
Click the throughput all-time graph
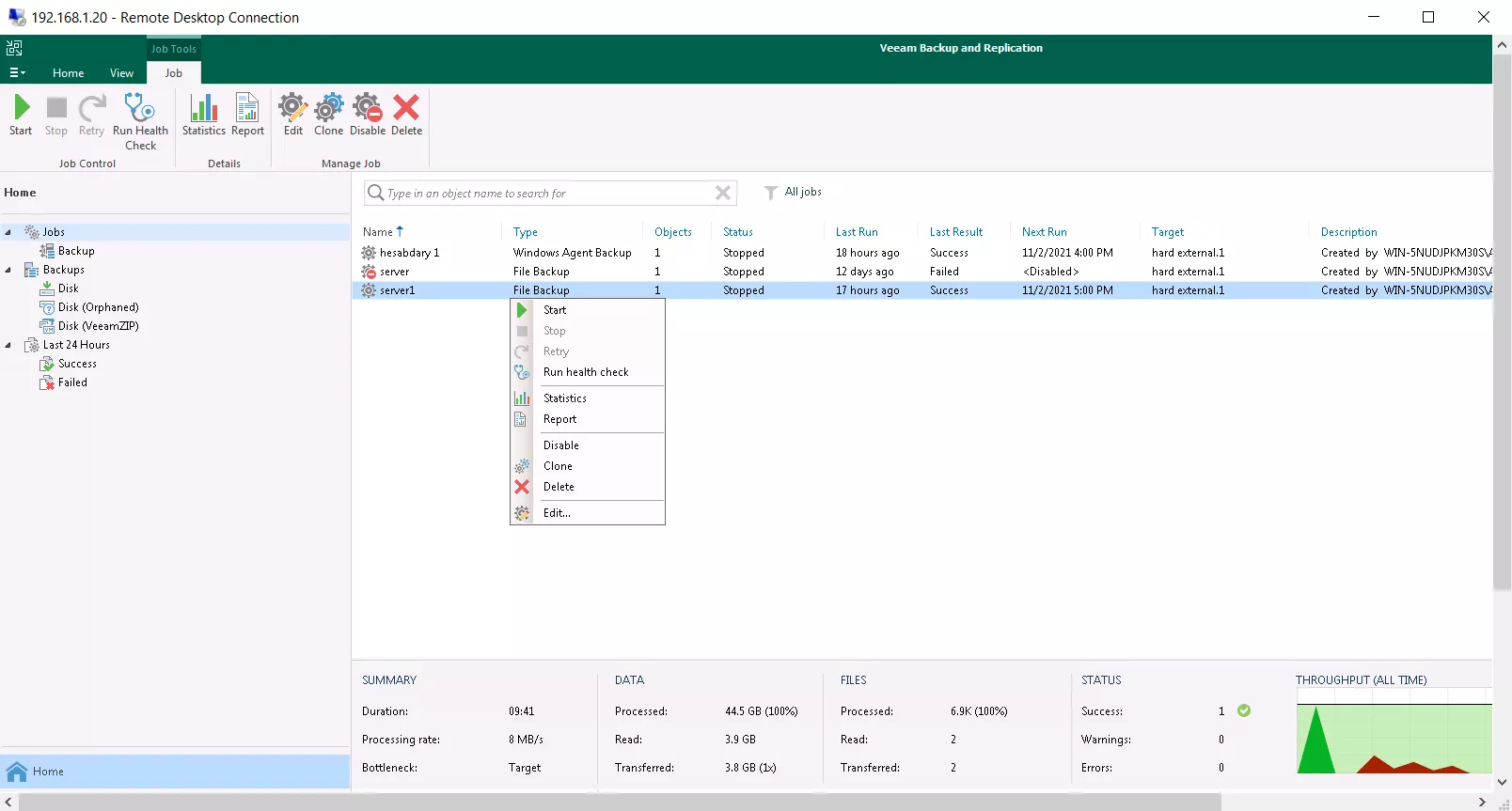pos(1394,731)
